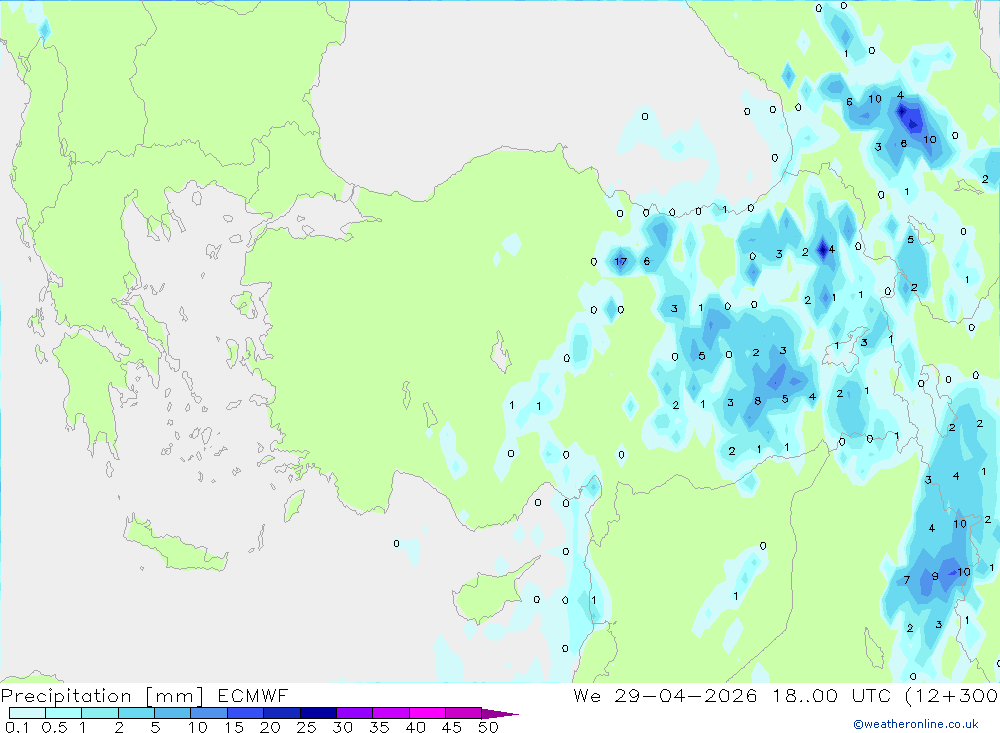
Task: Click the '0.1' legend scale label
Action: tap(17, 727)
